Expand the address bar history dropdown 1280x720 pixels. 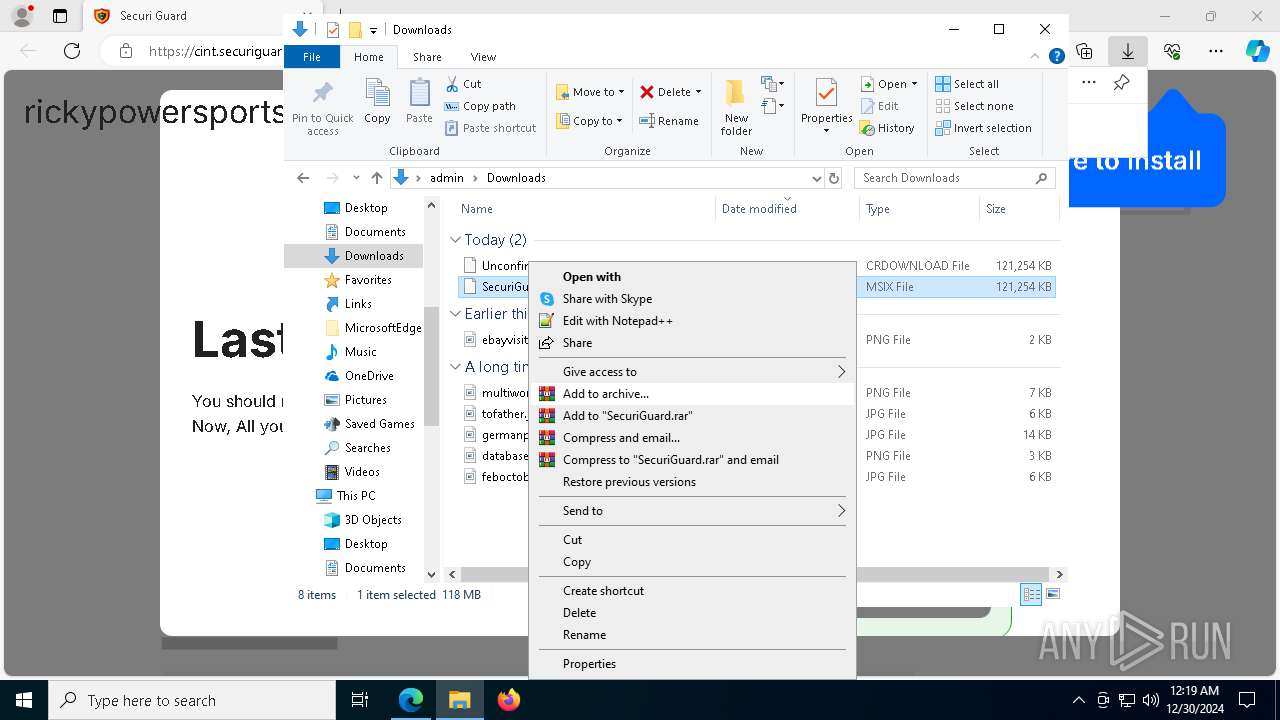coord(817,178)
